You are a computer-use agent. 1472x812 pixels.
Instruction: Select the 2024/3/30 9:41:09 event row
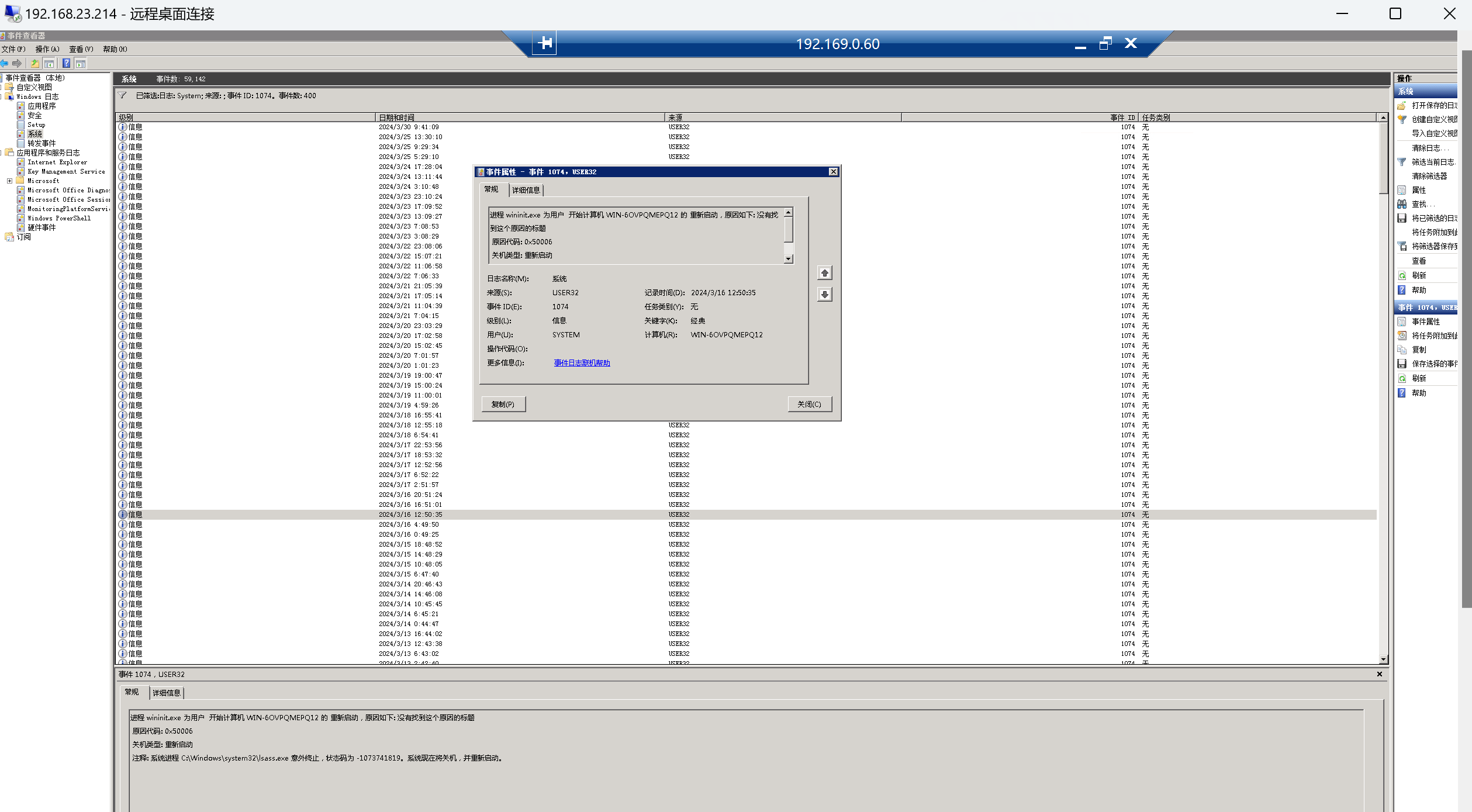point(408,127)
